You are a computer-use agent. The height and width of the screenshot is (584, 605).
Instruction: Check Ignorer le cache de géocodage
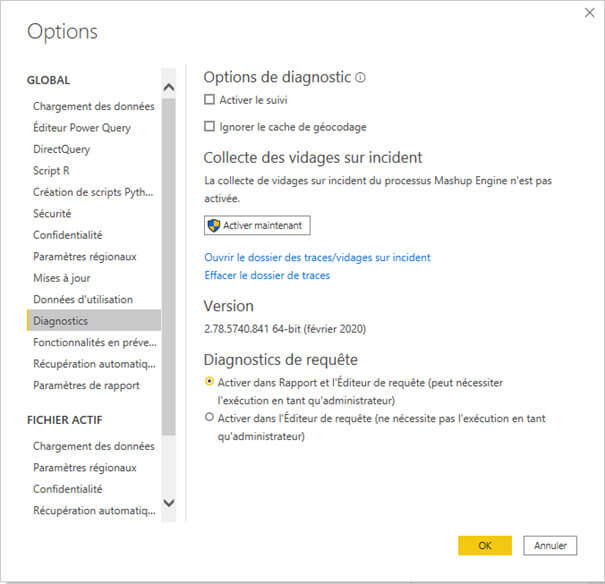pyautogui.click(x=209, y=126)
